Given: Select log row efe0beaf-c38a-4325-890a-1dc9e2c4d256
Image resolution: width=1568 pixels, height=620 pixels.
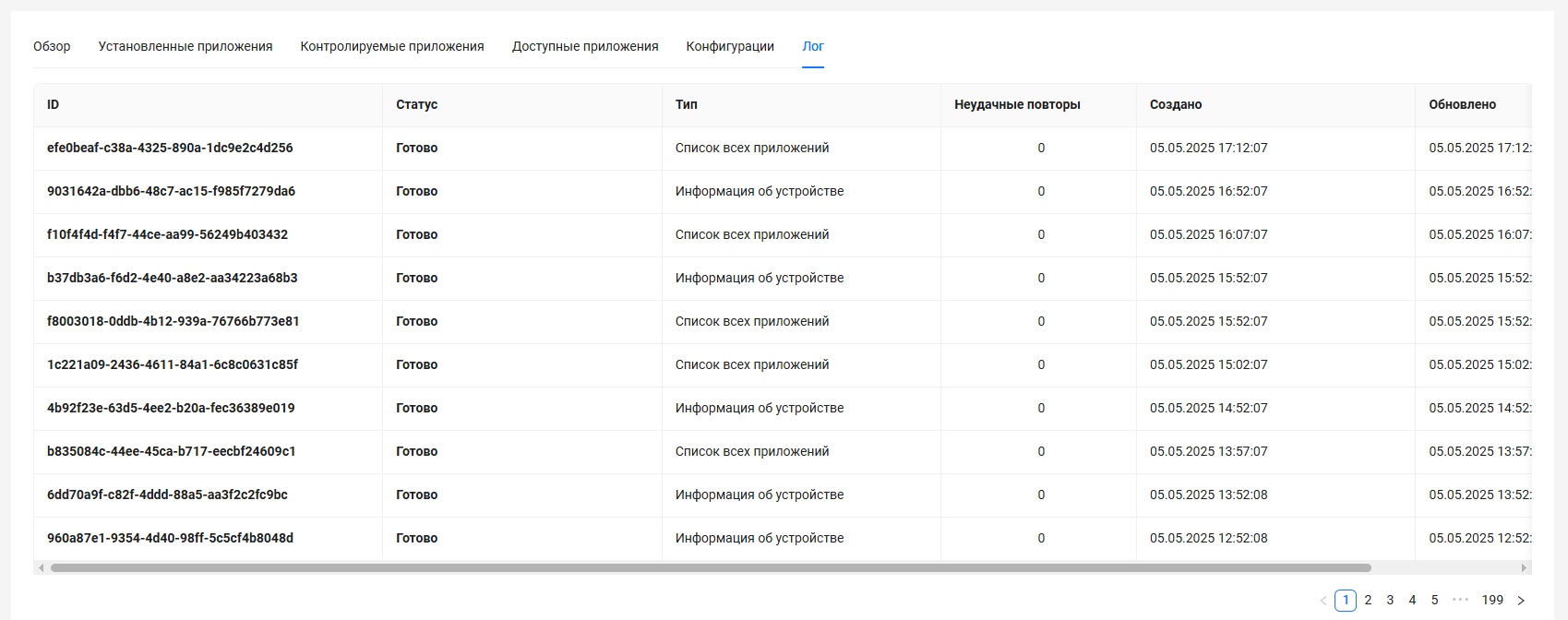Looking at the screenshot, I should (x=170, y=149).
